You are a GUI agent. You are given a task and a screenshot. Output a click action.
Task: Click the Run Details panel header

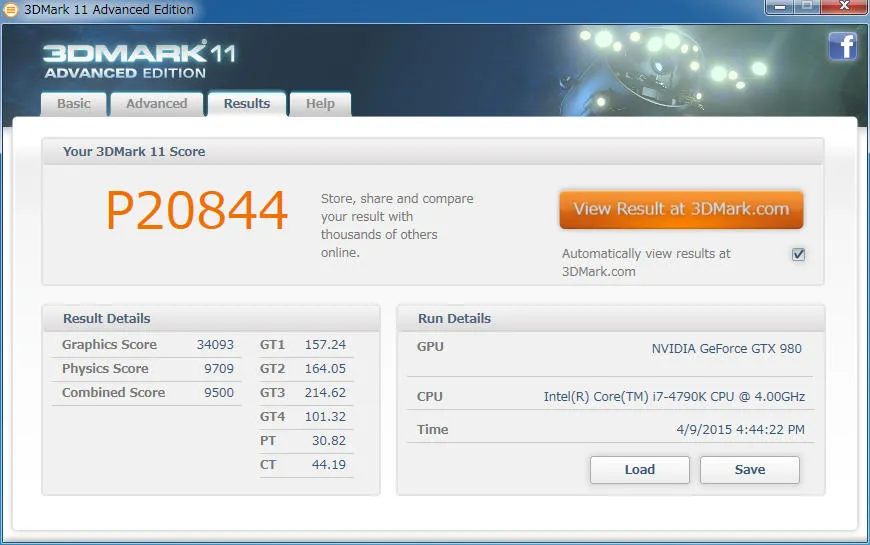pos(610,318)
